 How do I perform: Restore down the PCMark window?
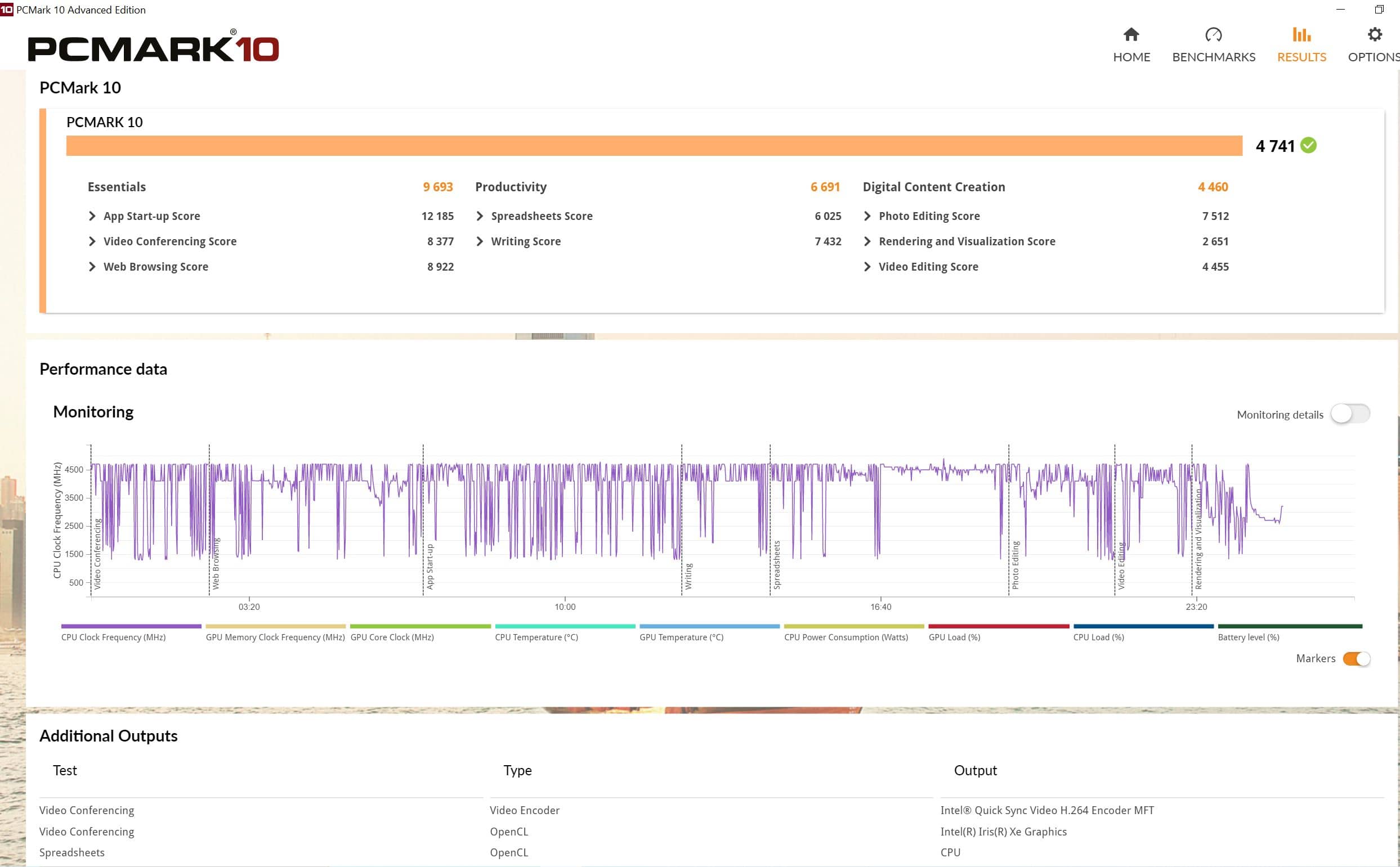tap(1379, 9)
